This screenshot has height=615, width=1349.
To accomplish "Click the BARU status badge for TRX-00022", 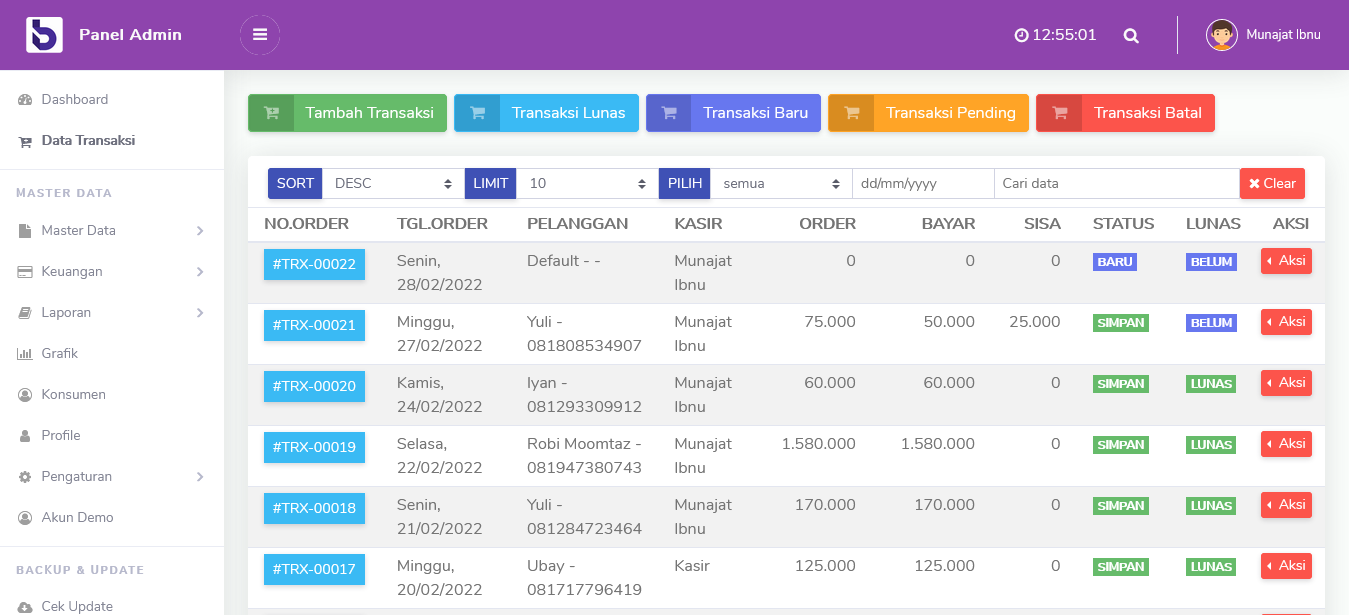I will [1115, 262].
